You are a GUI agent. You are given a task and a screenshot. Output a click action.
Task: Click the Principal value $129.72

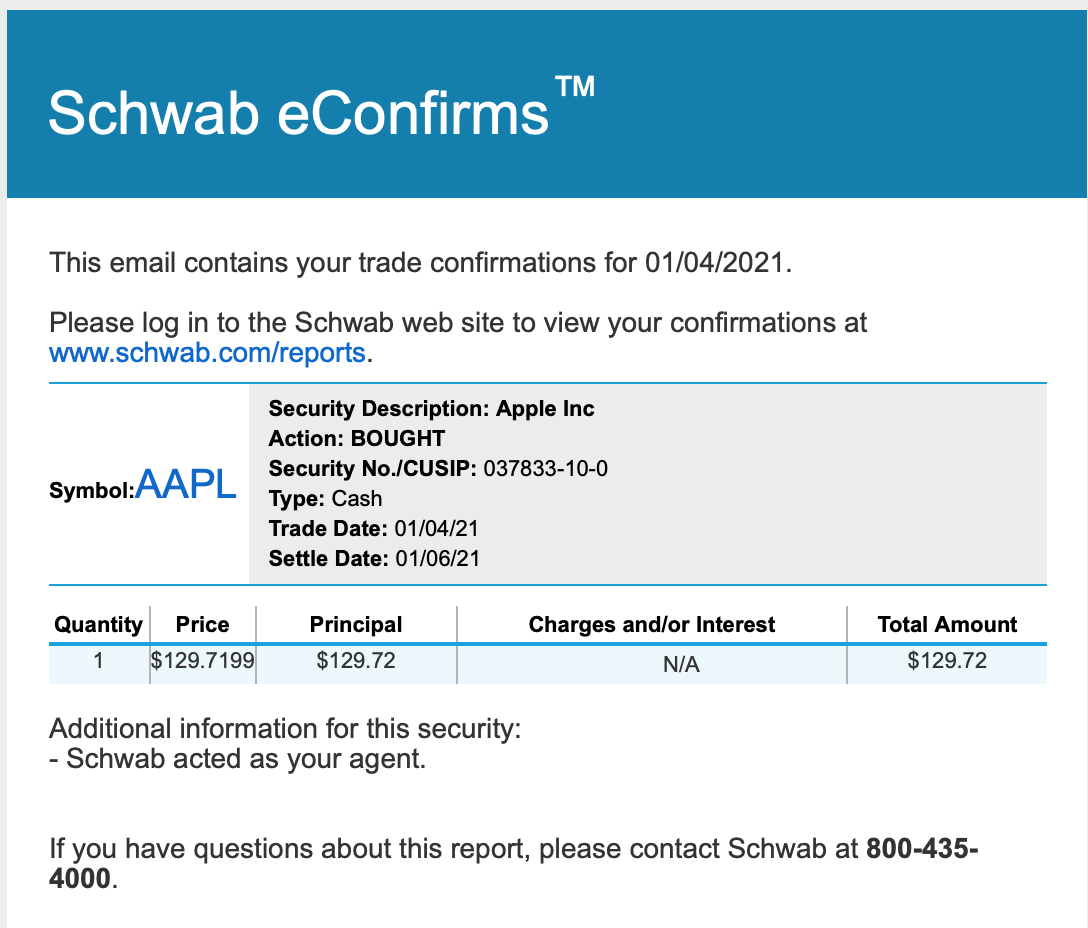[x=356, y=660]
